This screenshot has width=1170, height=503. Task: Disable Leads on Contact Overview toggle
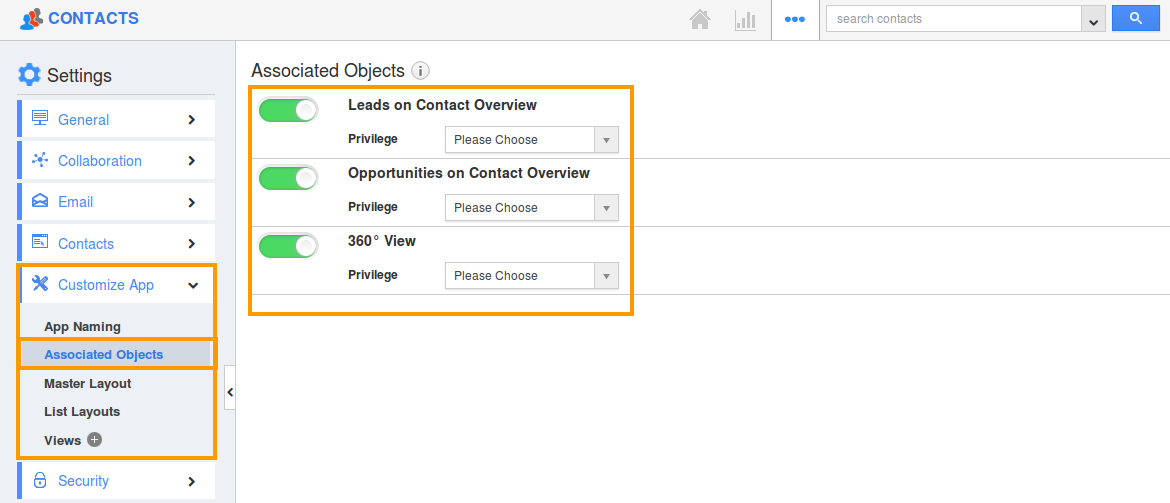[288, 110]
